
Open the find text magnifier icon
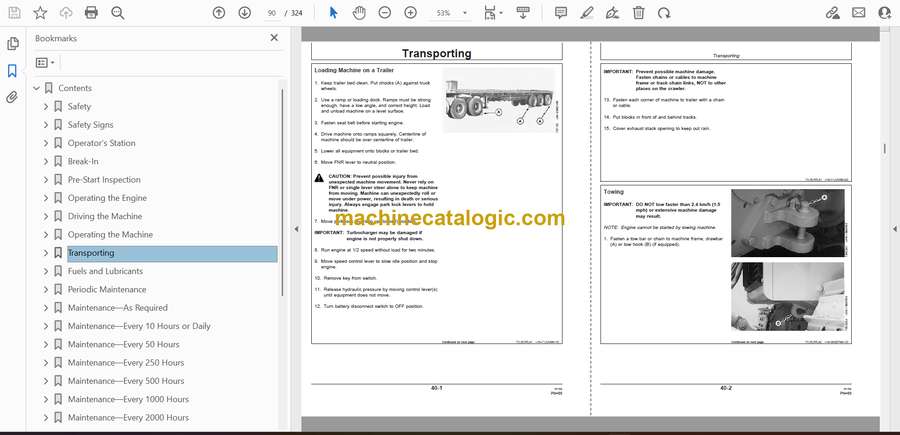point(118,13)
